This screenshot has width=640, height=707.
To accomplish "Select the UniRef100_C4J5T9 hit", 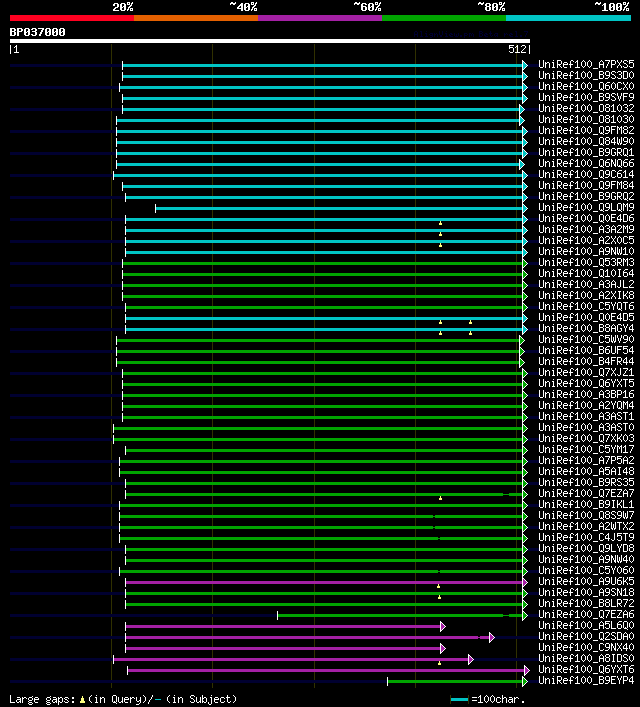I will pos(586,537).
